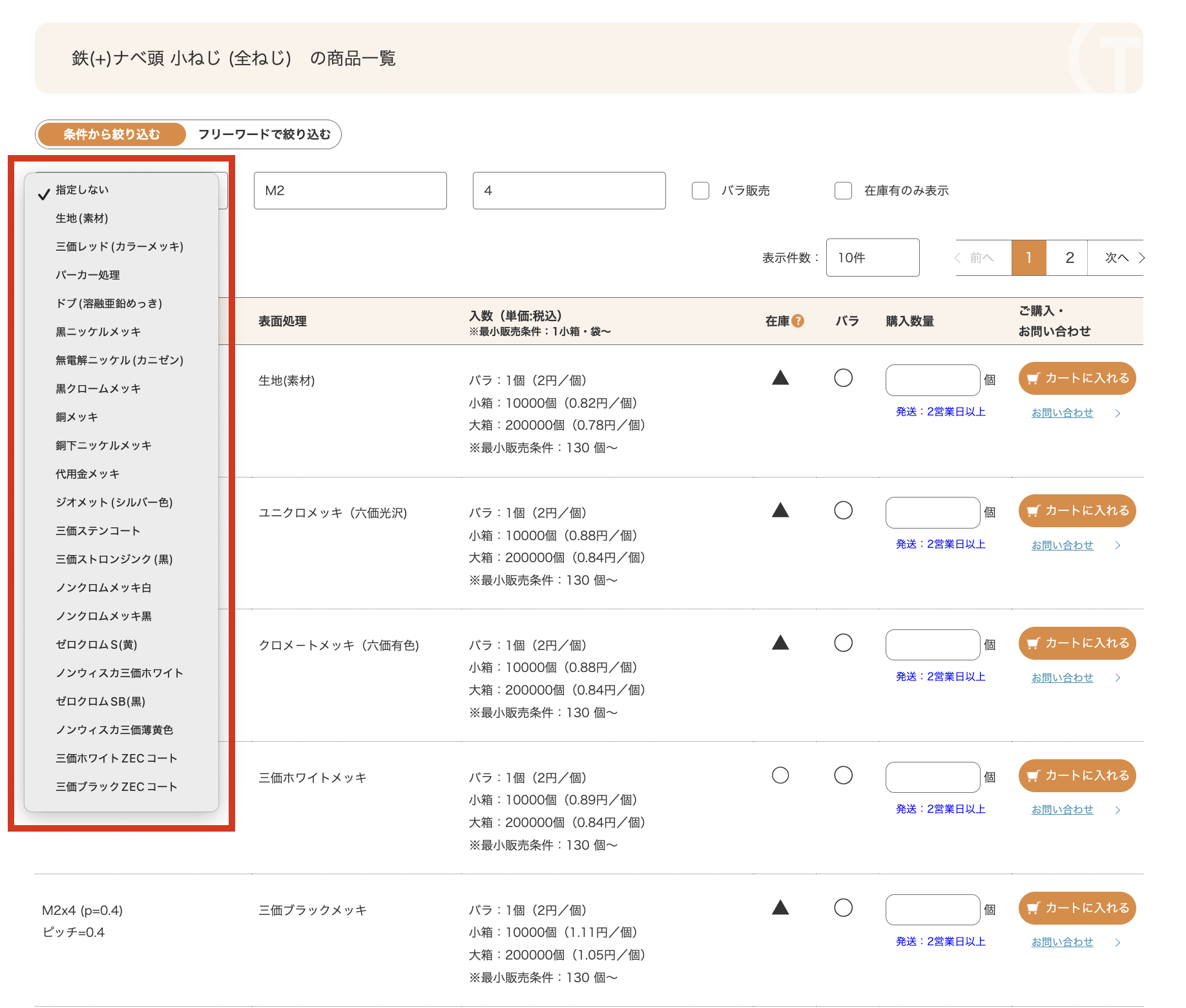
Task: Select 三価ホワイトZECコート option in list
Action: click(116, 759)
